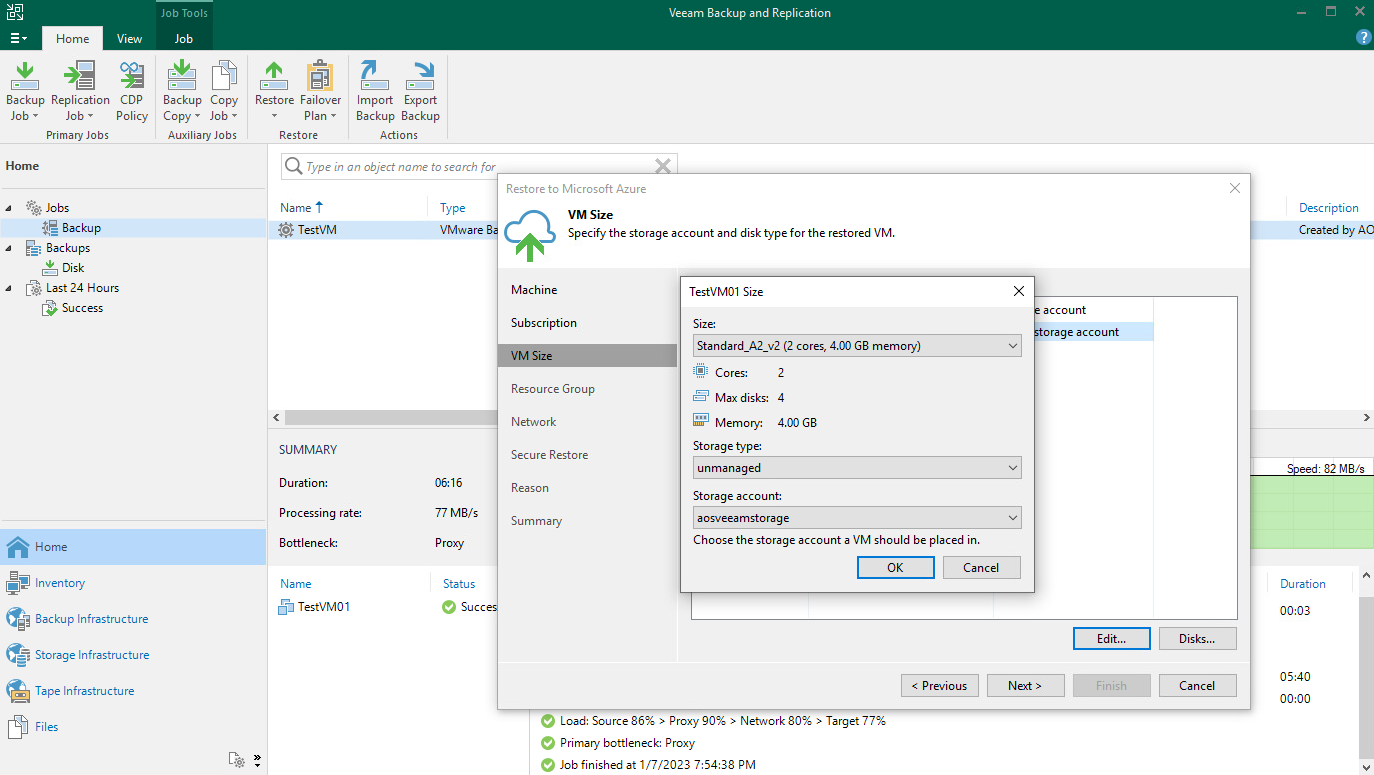Open the Replication Job ribbon button

80,91
